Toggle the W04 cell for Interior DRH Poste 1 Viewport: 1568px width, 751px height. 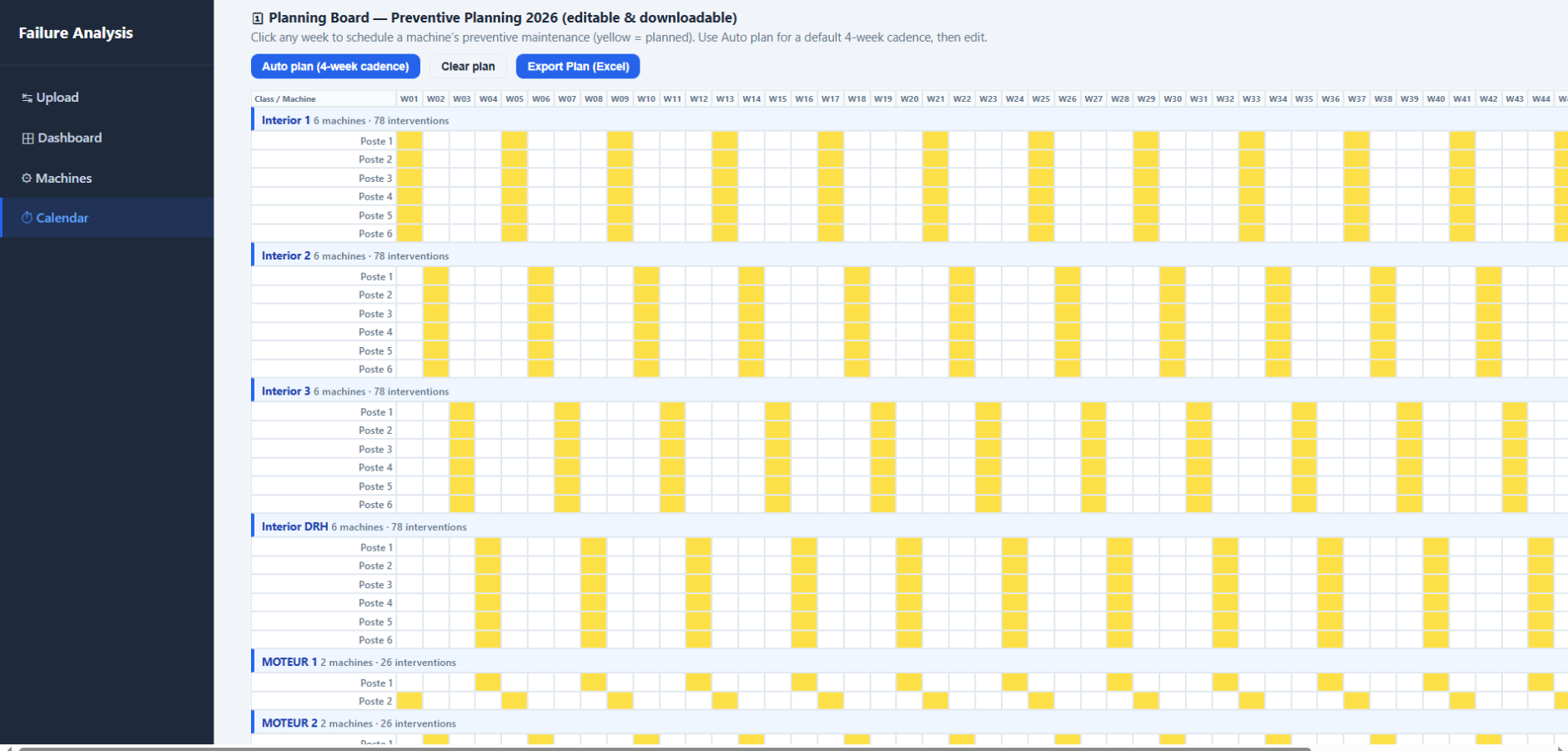click(x=488, y=547)
